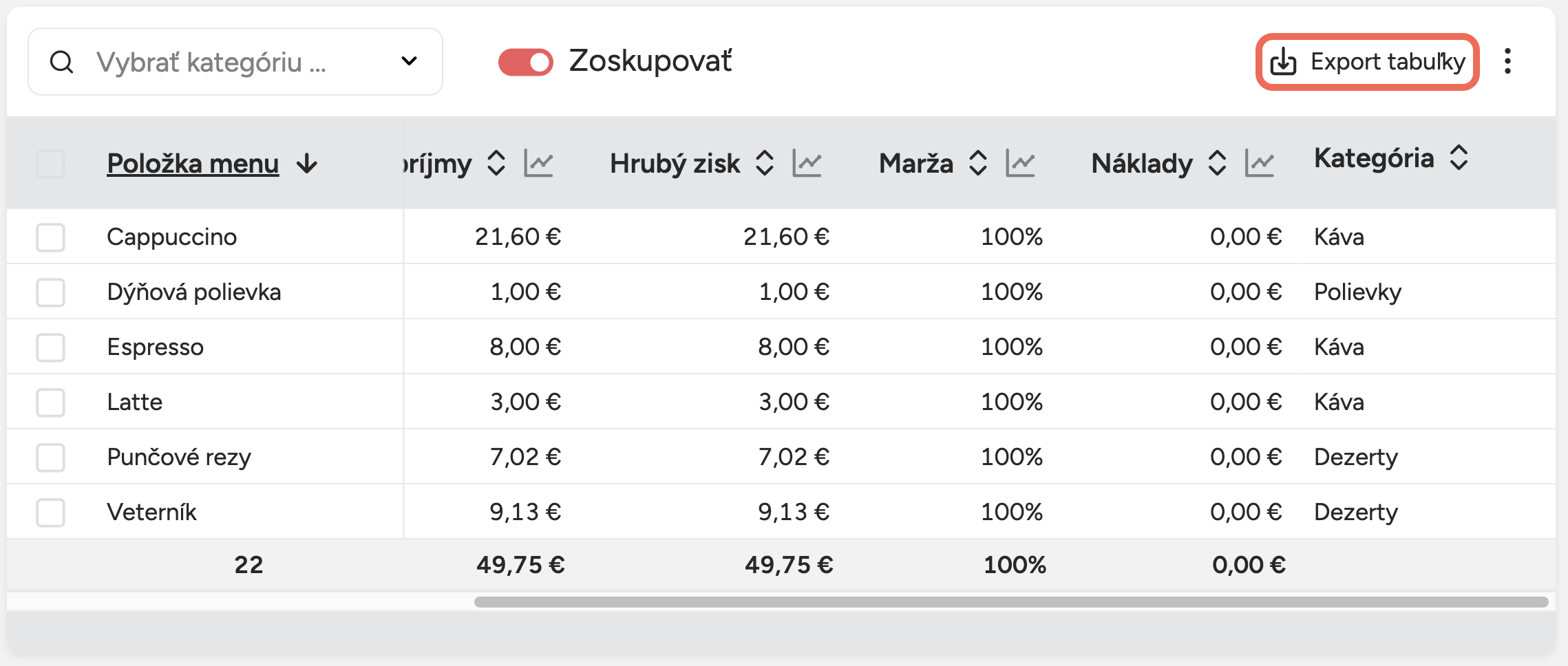The width and height of the screenshot is (1568, 666).
Task: Show the Marža trend chart icon
Action: pyautogui.click(x=1020, y=164)
